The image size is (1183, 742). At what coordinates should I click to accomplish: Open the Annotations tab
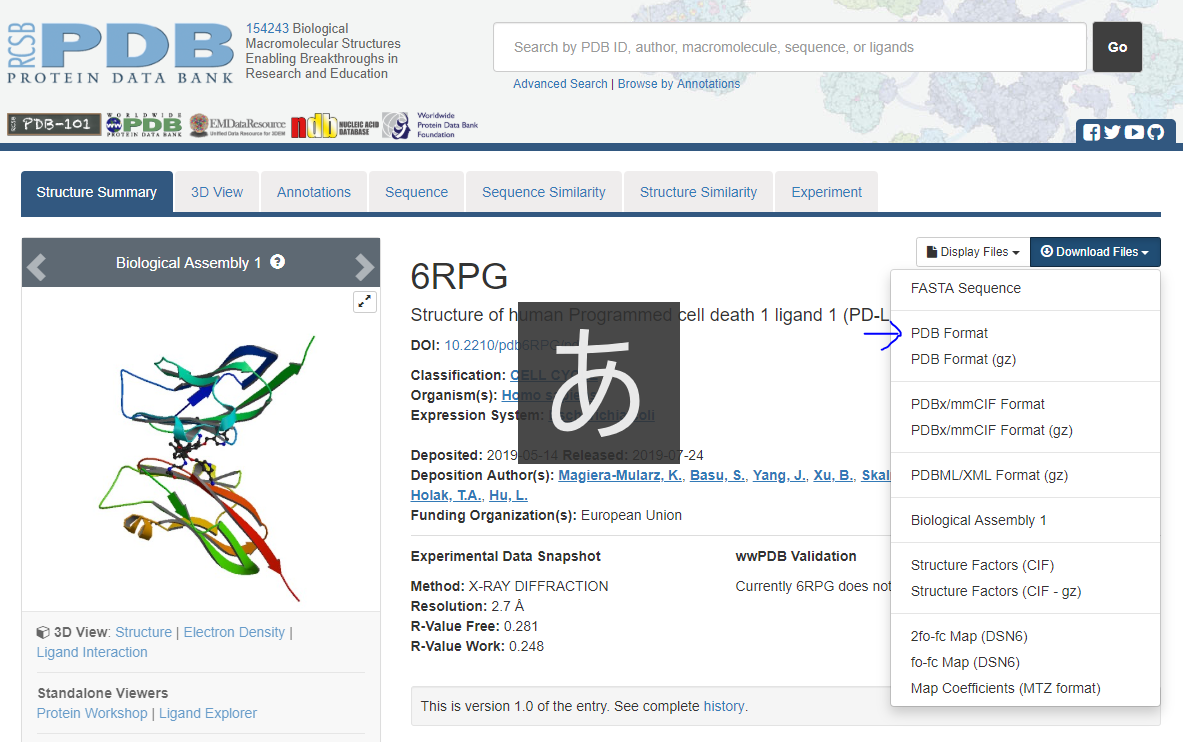[x=314, y=192]
